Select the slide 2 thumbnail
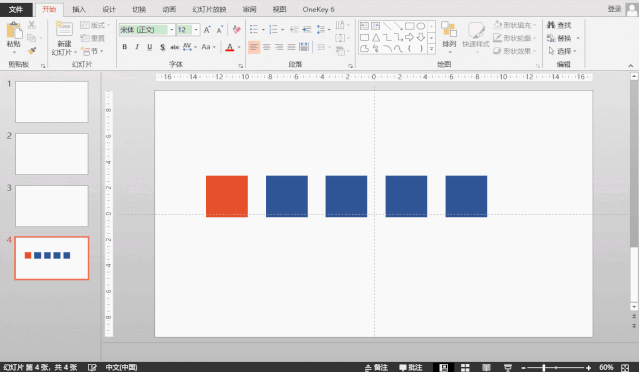639x372 pixels. (x=52, y=154)
